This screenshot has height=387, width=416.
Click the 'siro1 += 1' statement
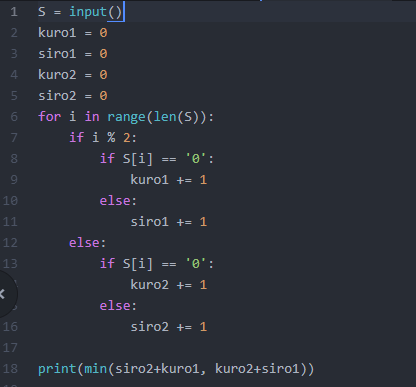click(x=169, y=222)
